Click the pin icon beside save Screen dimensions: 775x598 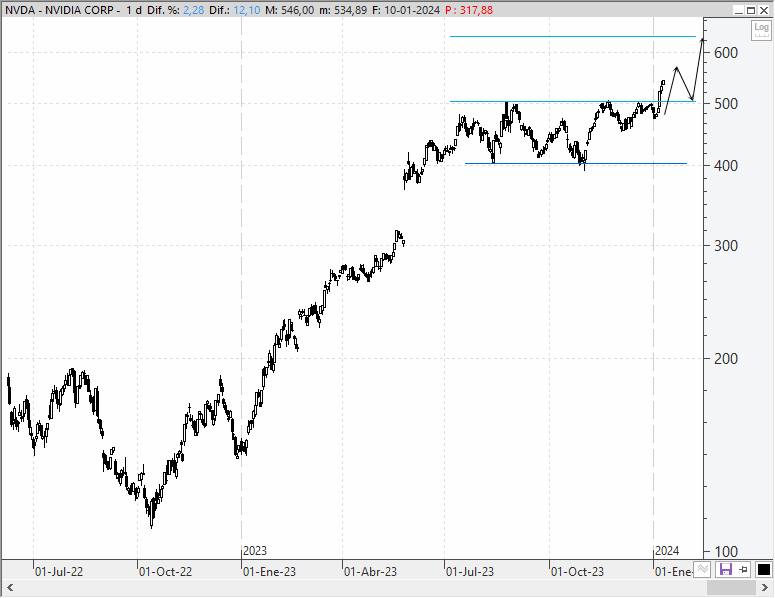pyautogui.click(x=743, y=569)
